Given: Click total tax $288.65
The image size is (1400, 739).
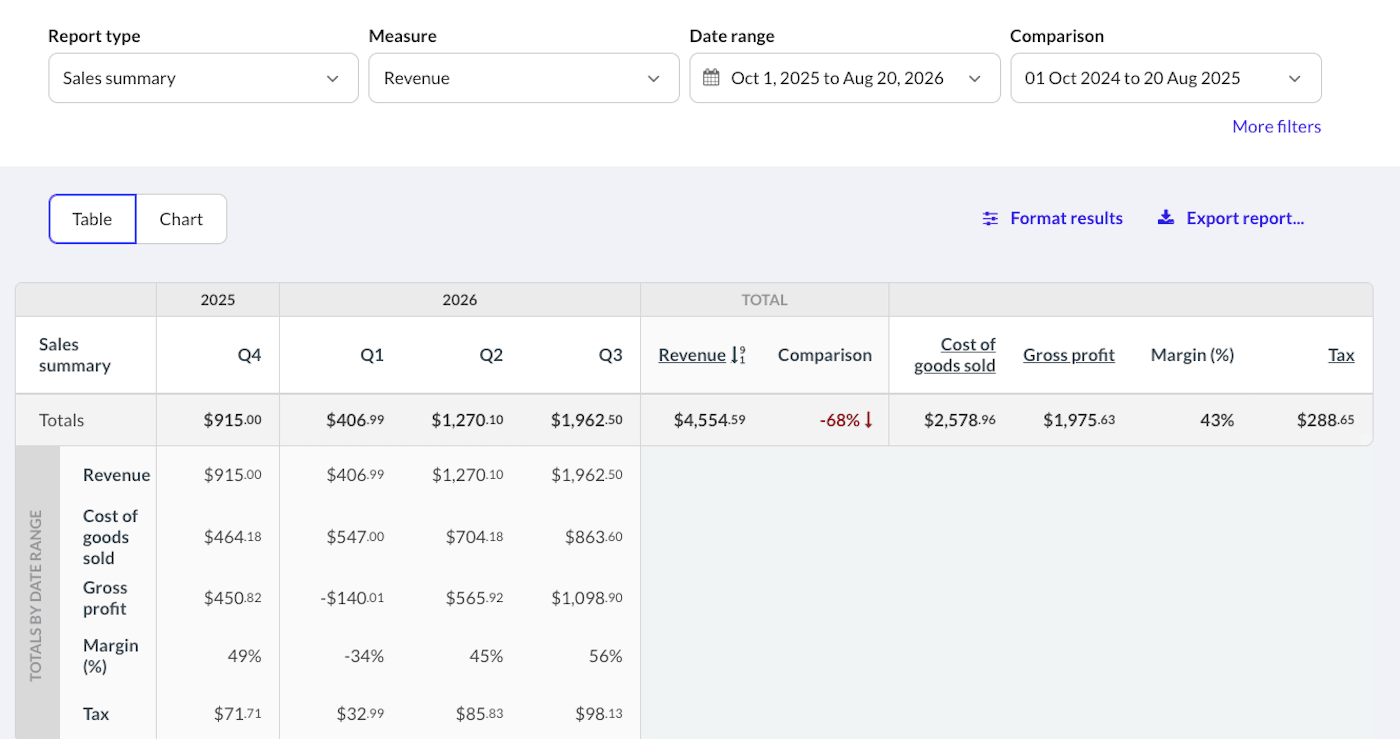Looking at the screenshot, I should (x=1326, y=420).
